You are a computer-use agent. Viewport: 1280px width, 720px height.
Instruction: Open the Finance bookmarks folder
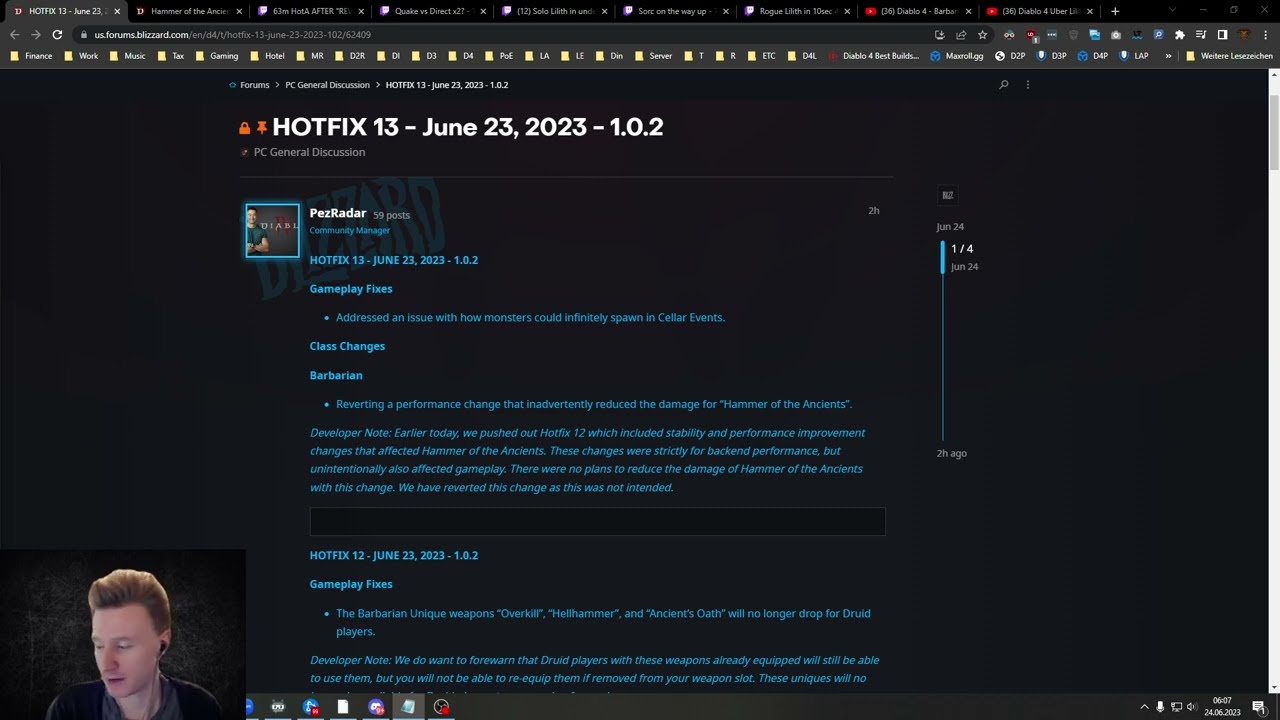tap(31, 56)
